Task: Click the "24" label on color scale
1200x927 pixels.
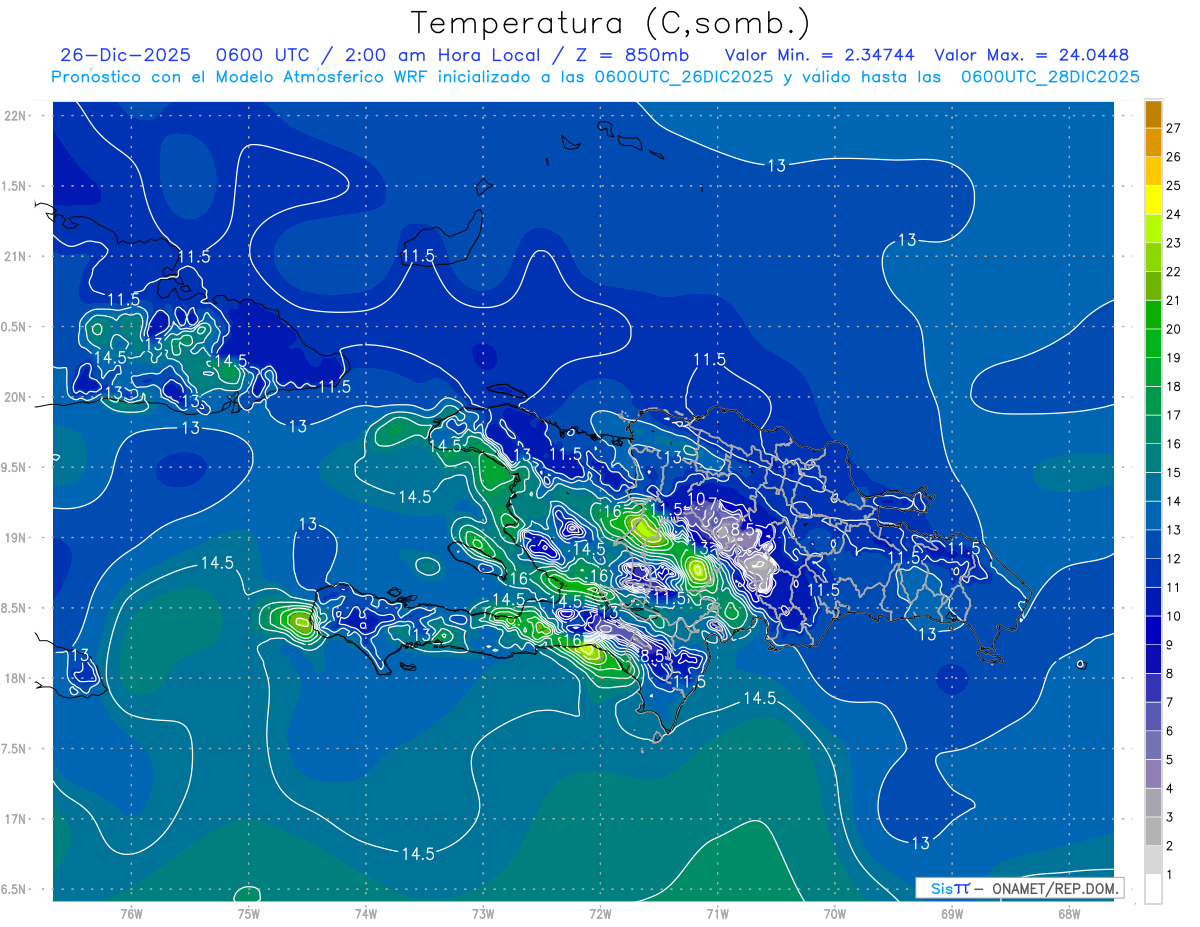Action: [x=1173, y=214]
